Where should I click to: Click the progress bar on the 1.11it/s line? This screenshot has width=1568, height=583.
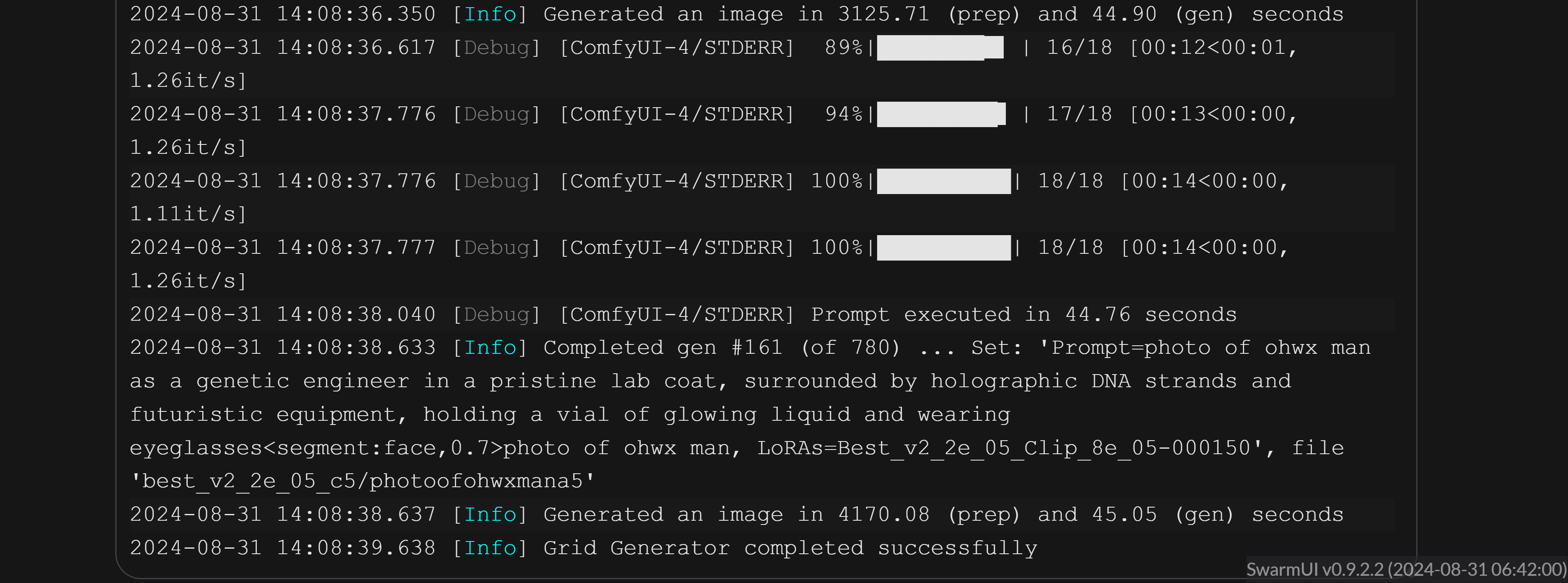tap(944, 181)
